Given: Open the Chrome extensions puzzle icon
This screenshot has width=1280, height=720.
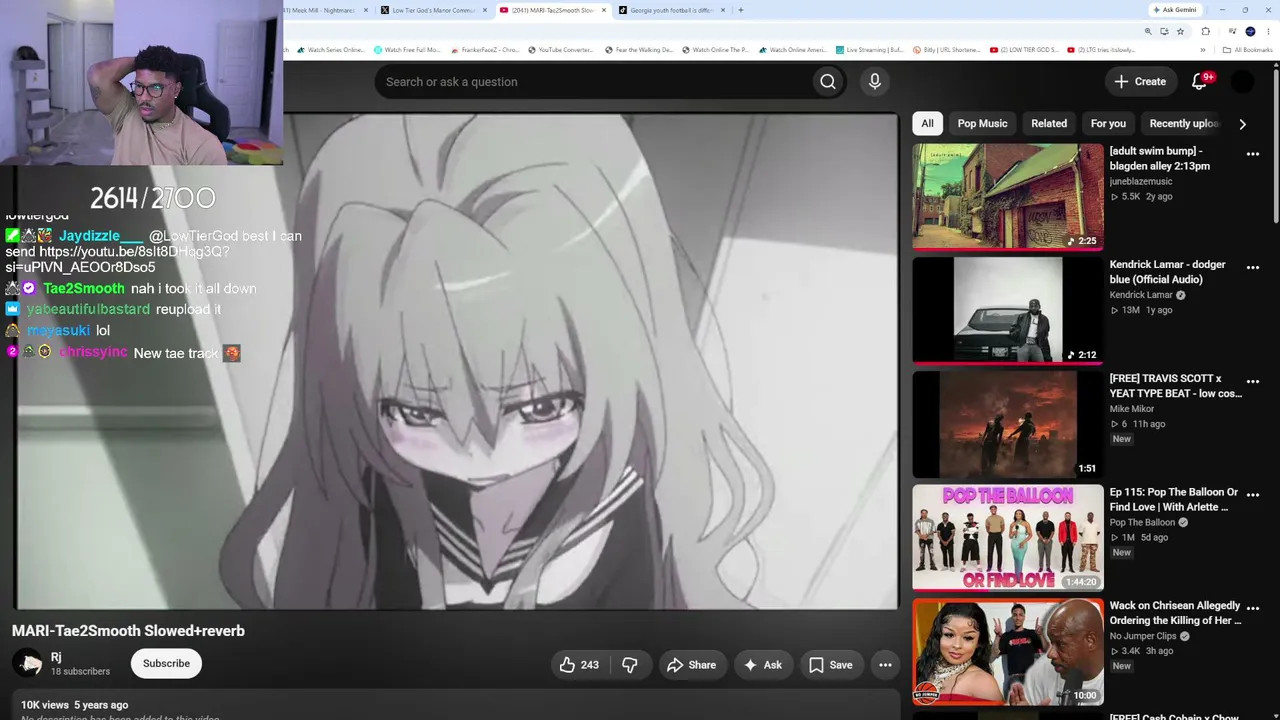Looking at the screenshot, I should click(x=1205, y=31).
